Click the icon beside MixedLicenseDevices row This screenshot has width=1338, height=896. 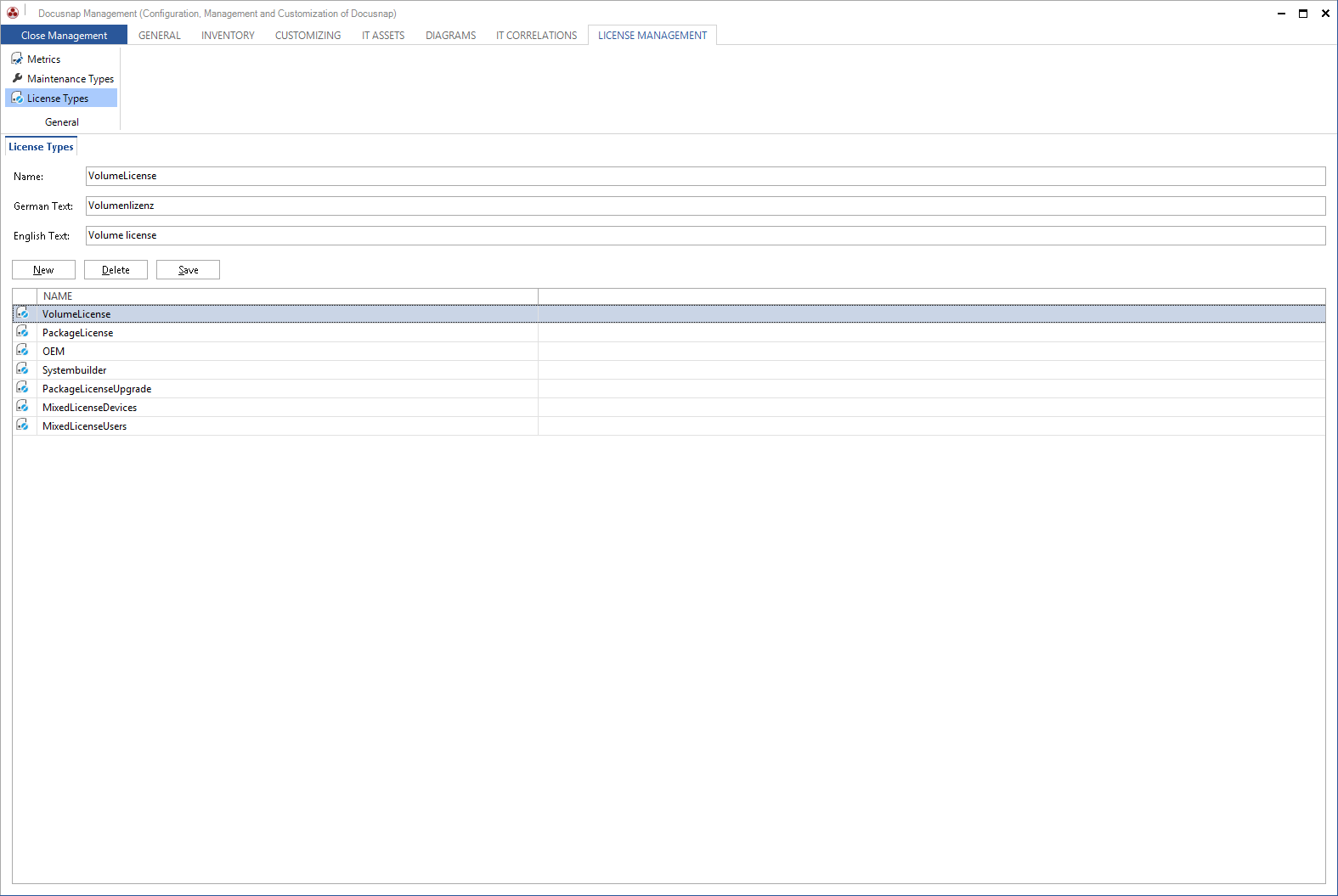[x=23, y=407]
